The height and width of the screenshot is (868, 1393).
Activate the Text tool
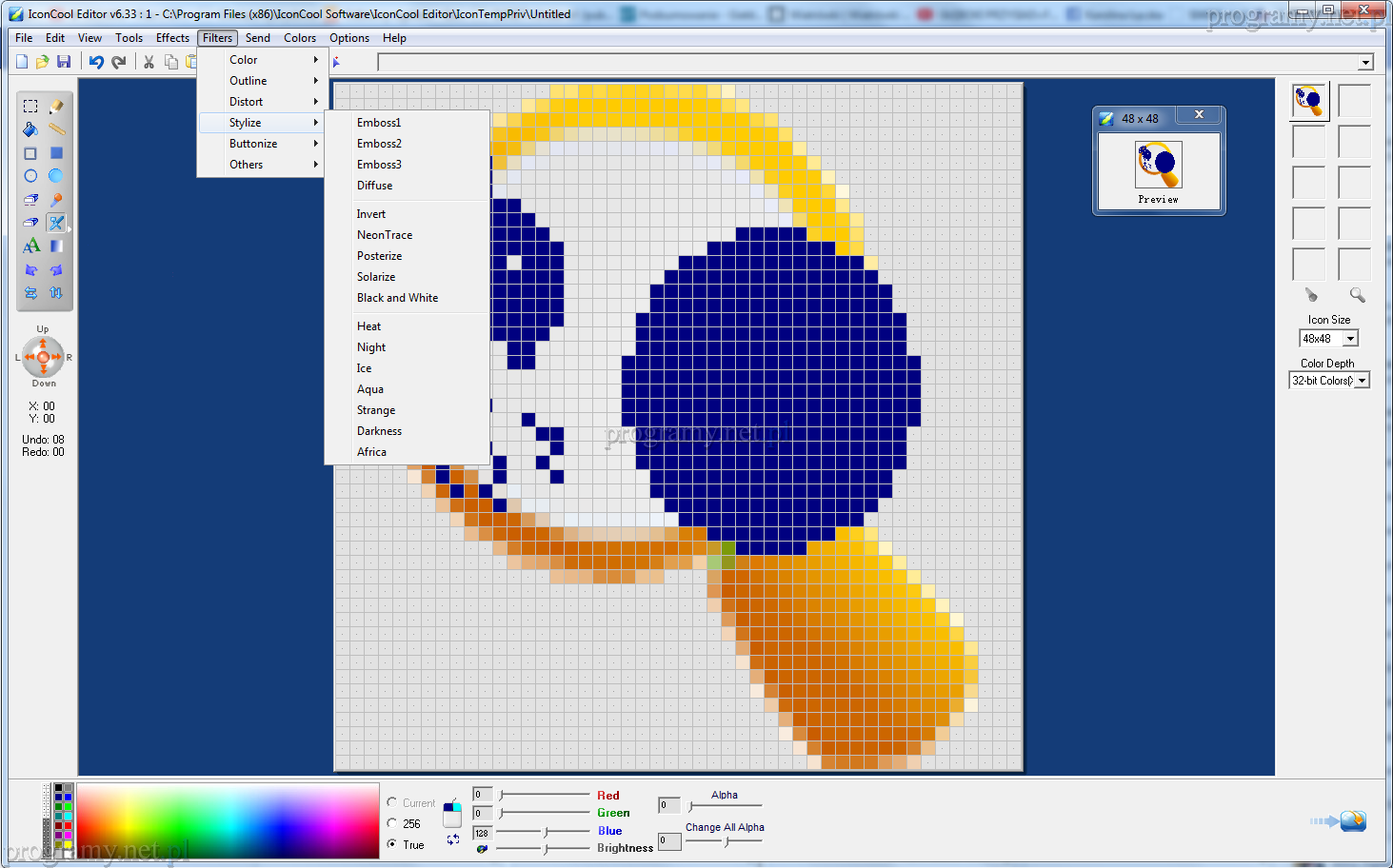pyautogui.click(x=30, y=246)
